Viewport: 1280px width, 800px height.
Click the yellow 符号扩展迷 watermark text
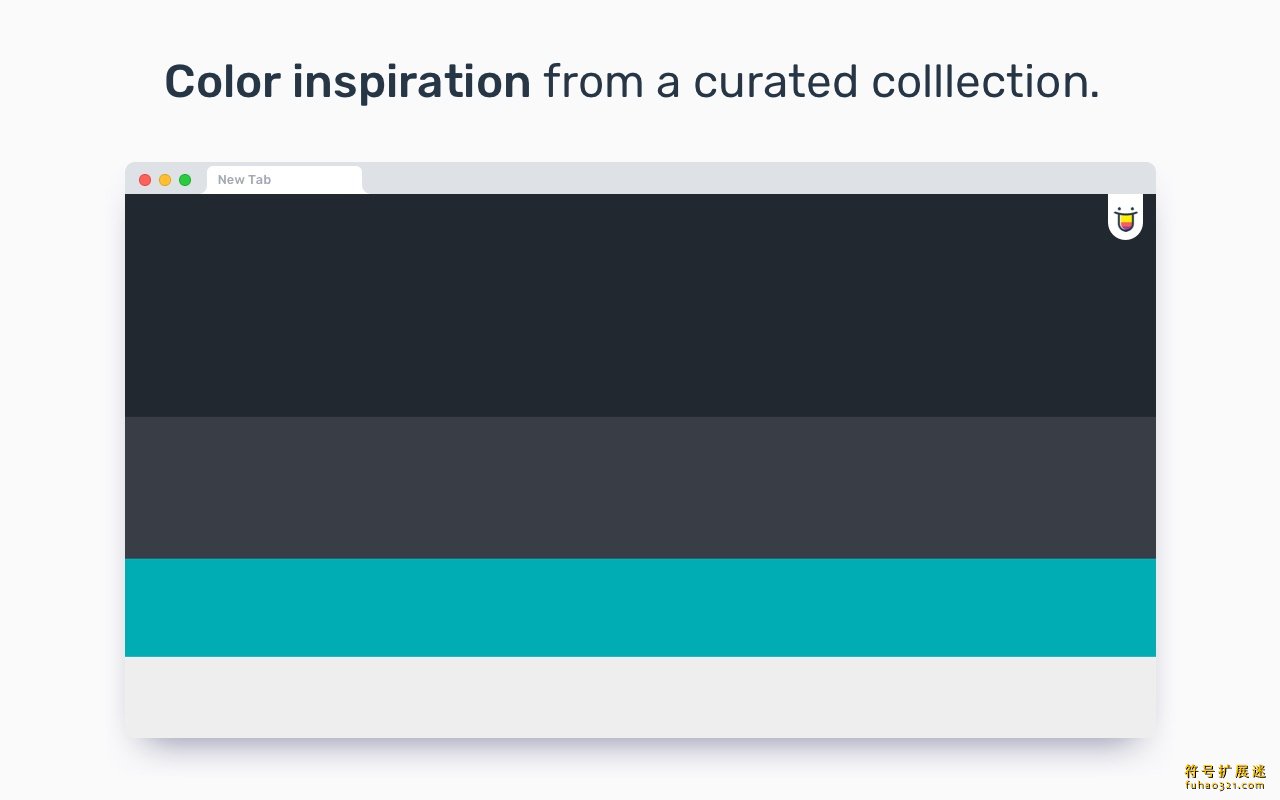(x=1225, y=771)
